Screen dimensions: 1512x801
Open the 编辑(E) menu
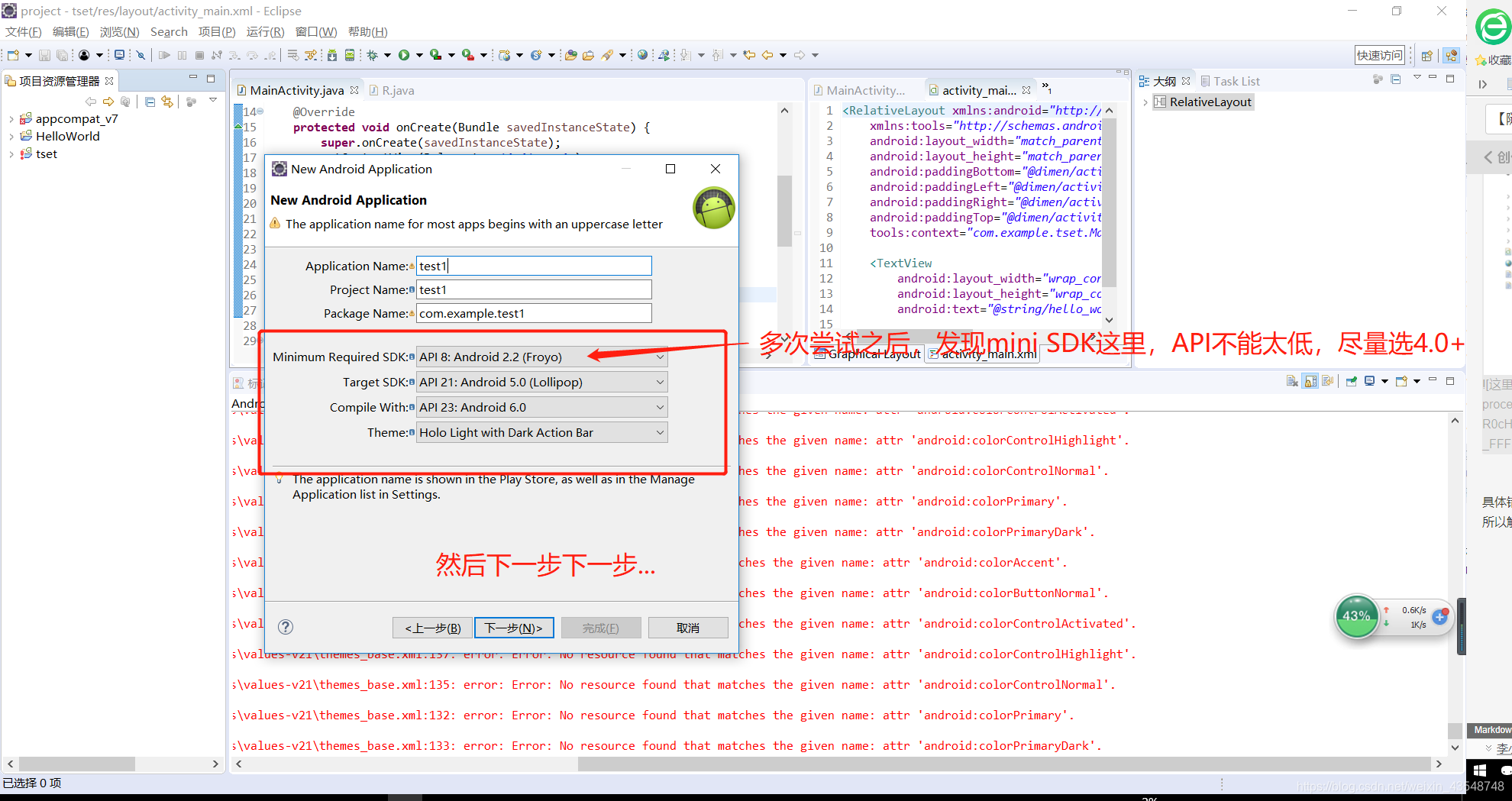click(70, 31)
